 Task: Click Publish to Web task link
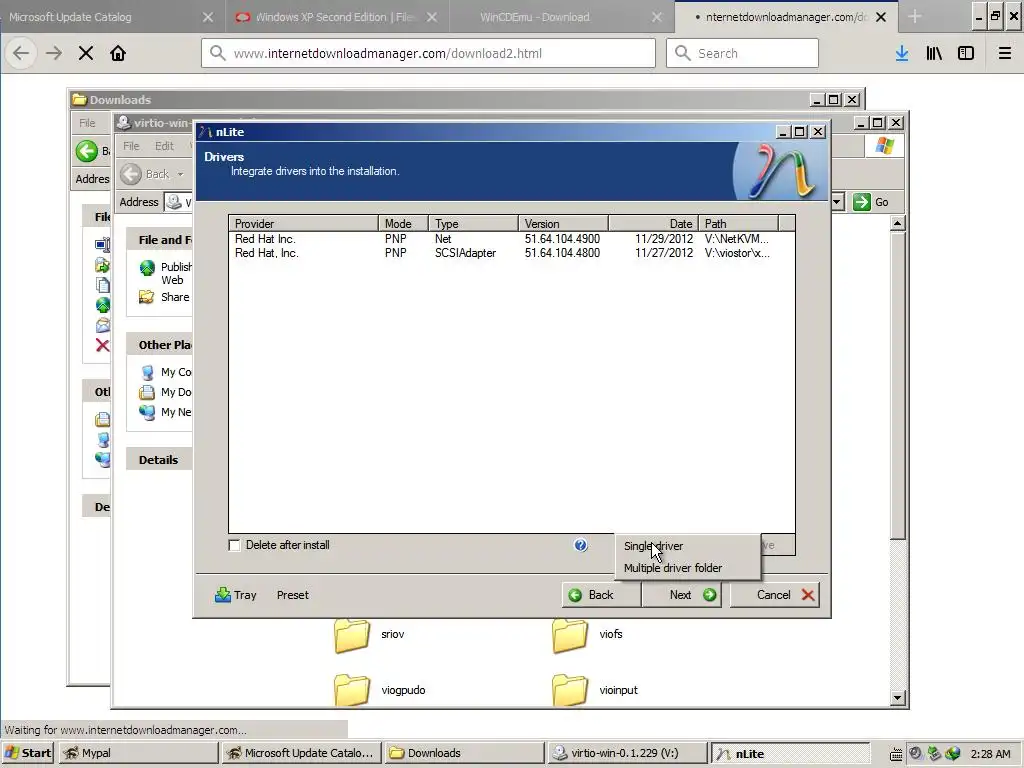[166, 273]
